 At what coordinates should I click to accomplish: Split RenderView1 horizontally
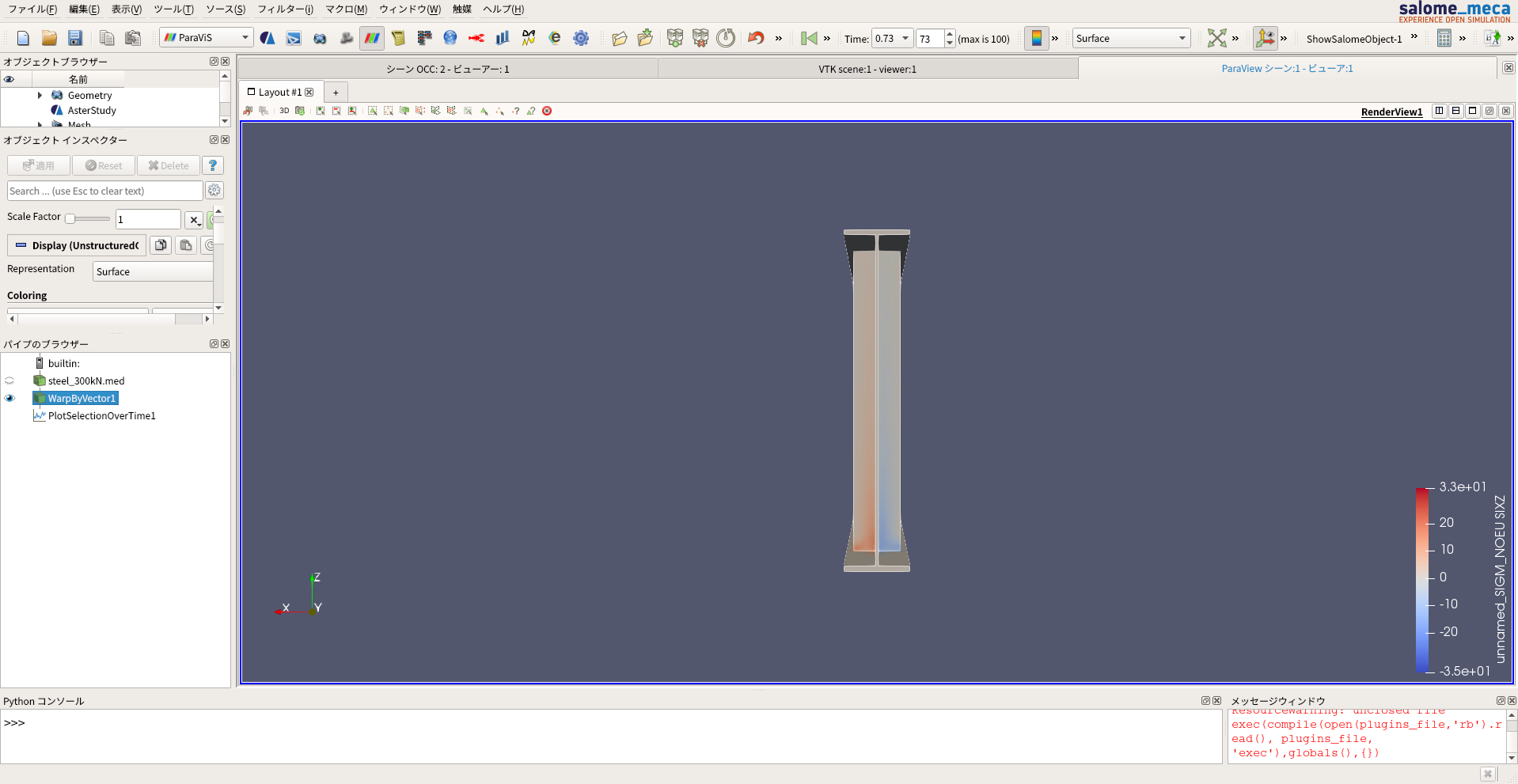pyautogui.click(x=1439, y=111)
